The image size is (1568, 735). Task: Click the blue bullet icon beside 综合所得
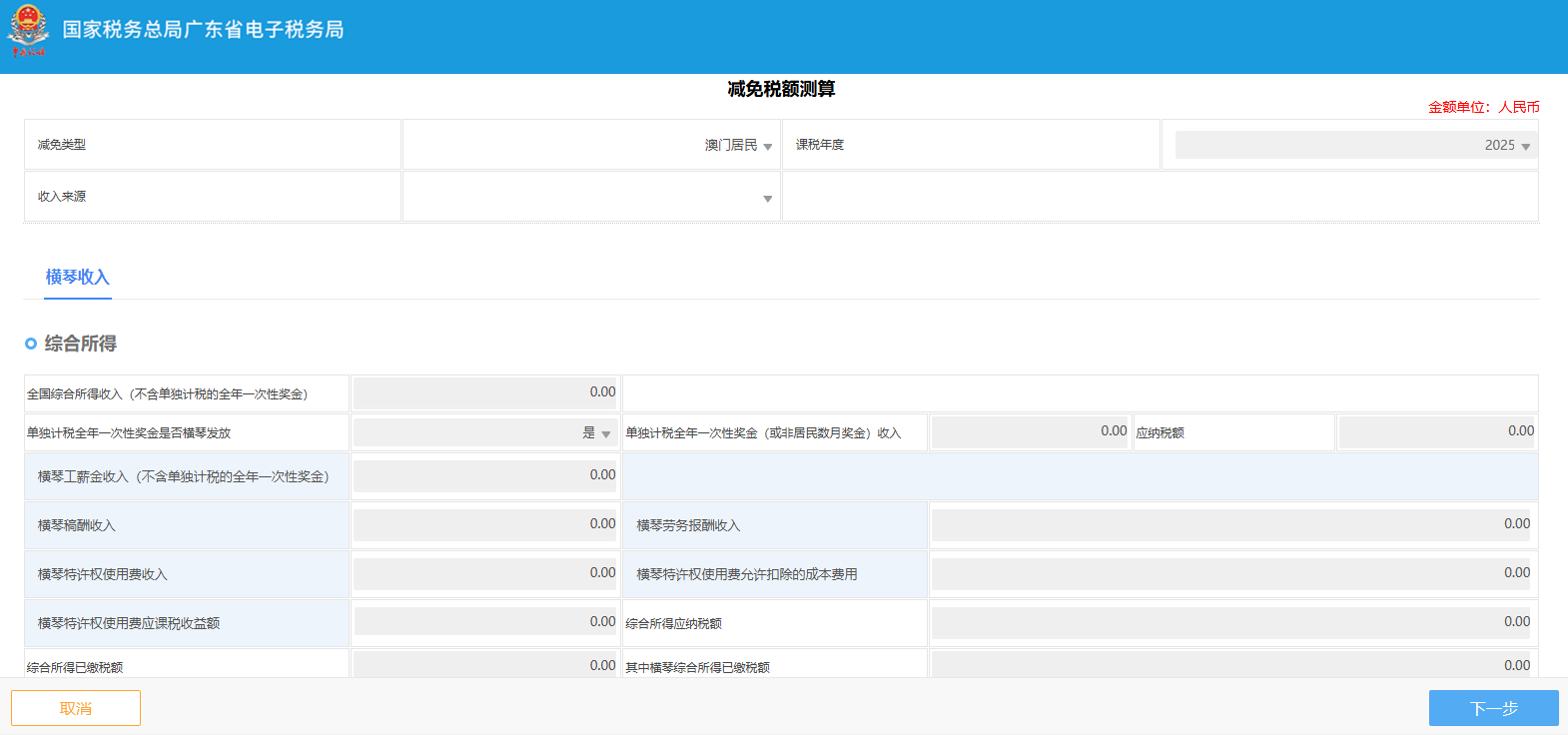click(x=31, y=344)
